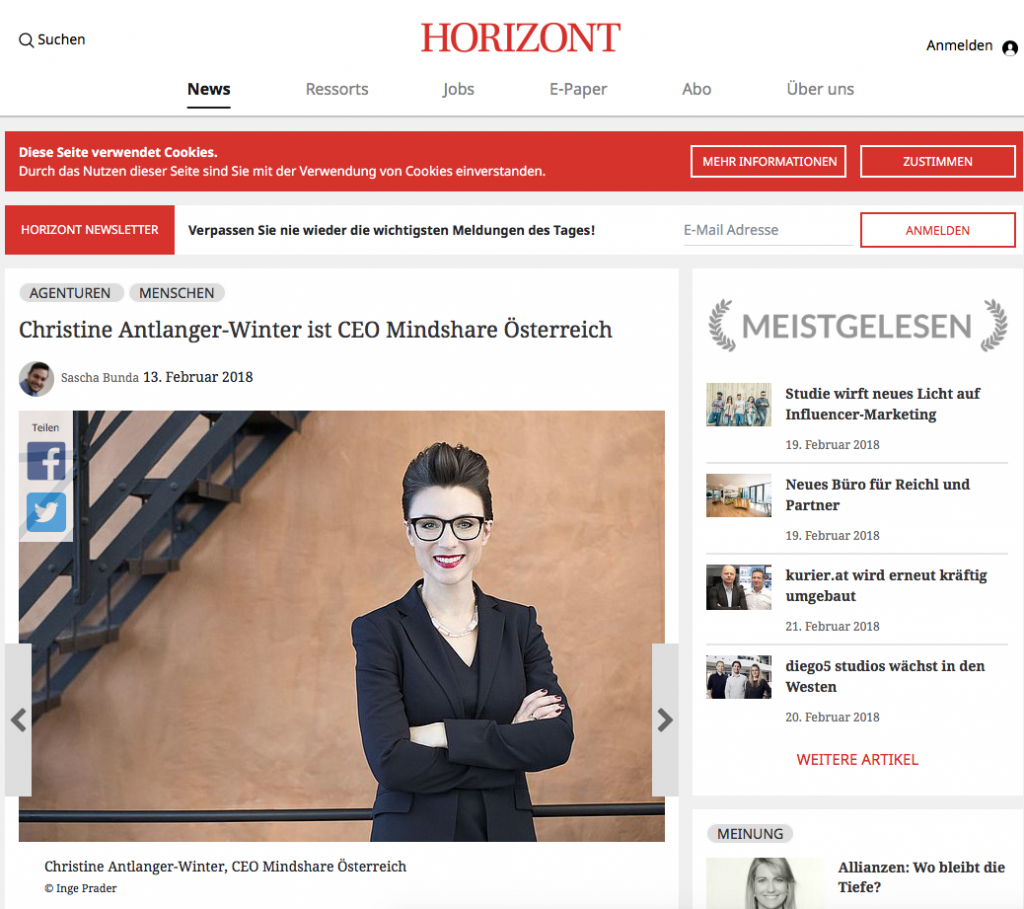Switch to the E-Paper tab

click(x=578, y=89)
